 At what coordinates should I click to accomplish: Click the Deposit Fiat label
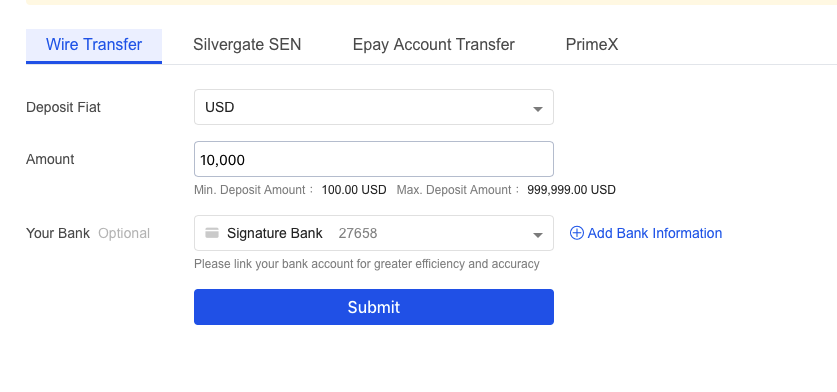coord(63,107)
